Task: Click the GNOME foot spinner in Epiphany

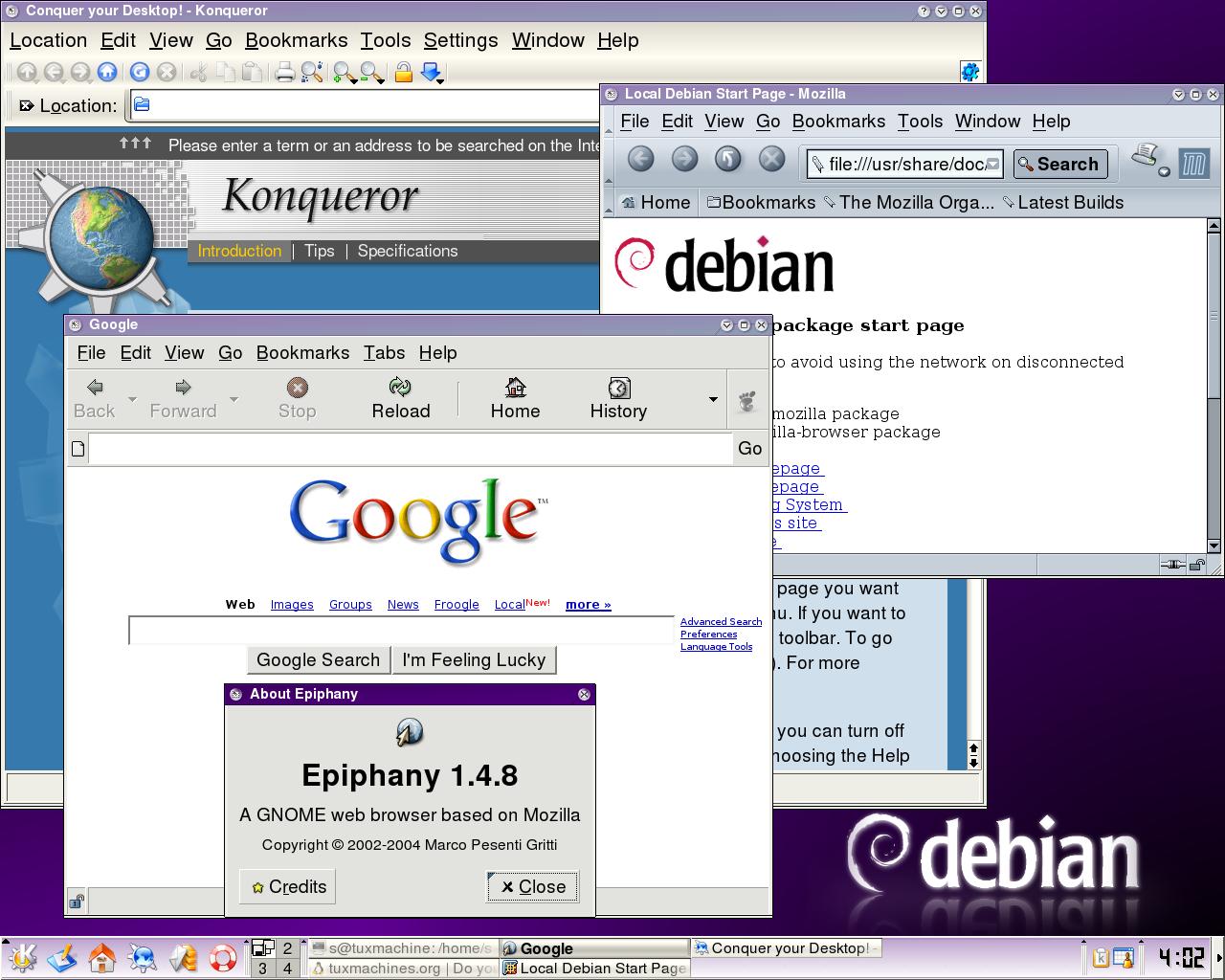Action: [x=747, y=400]
